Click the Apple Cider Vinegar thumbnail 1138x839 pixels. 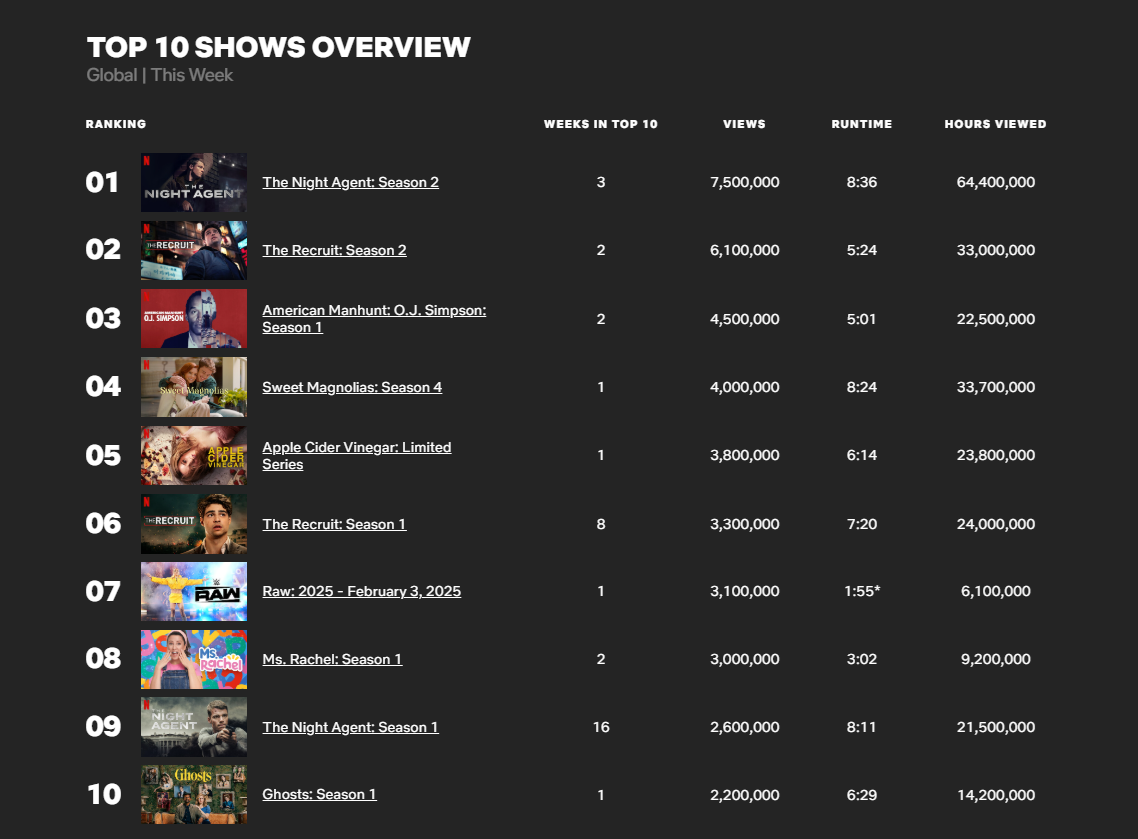194,455
